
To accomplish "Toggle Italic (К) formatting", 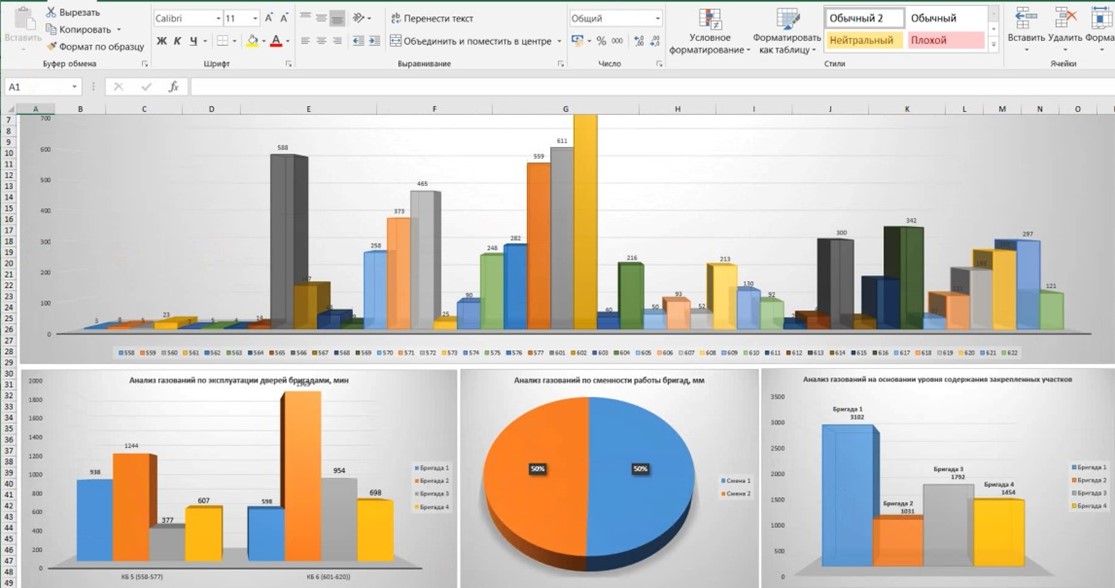I will pyautogui.click(x=177, y=41).
